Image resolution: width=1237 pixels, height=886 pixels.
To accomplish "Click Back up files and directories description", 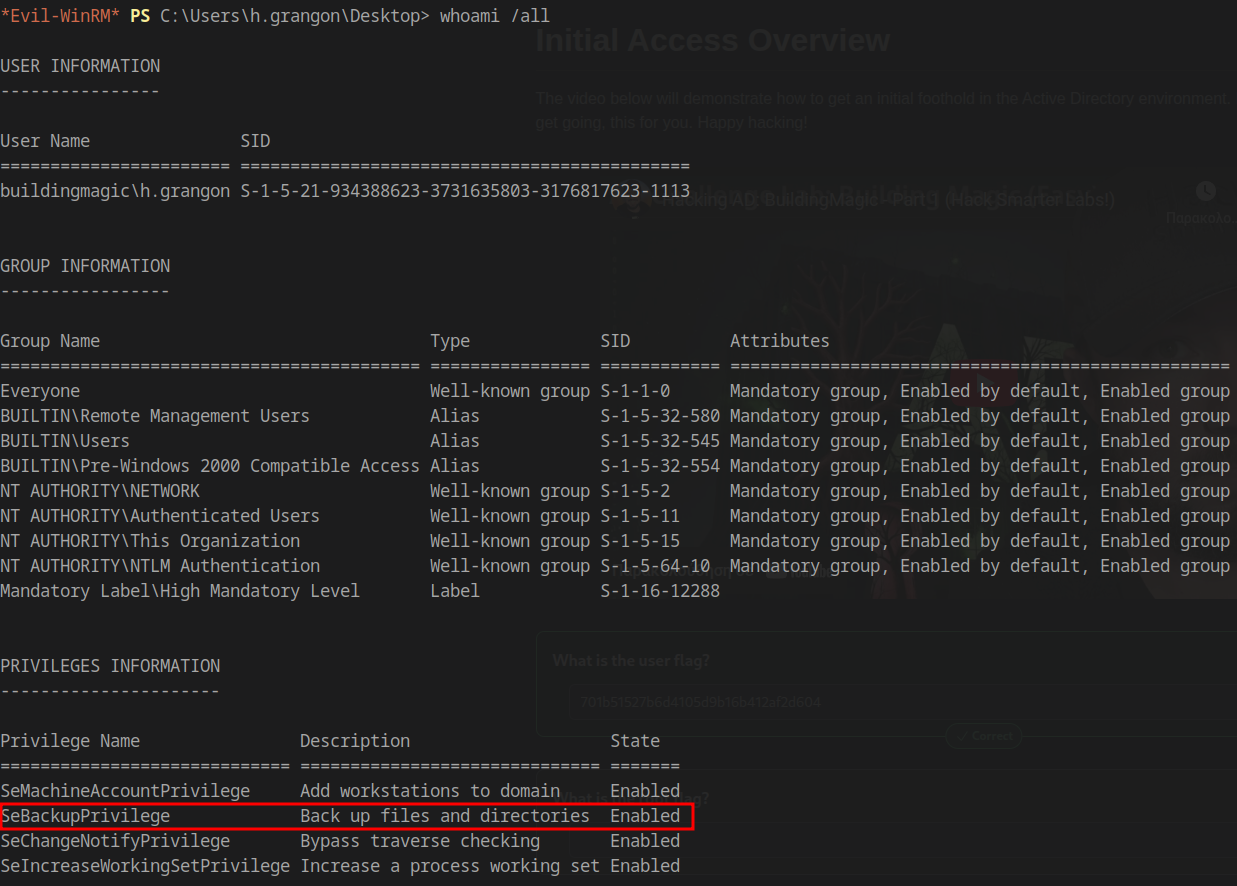I will click(445, 816).
